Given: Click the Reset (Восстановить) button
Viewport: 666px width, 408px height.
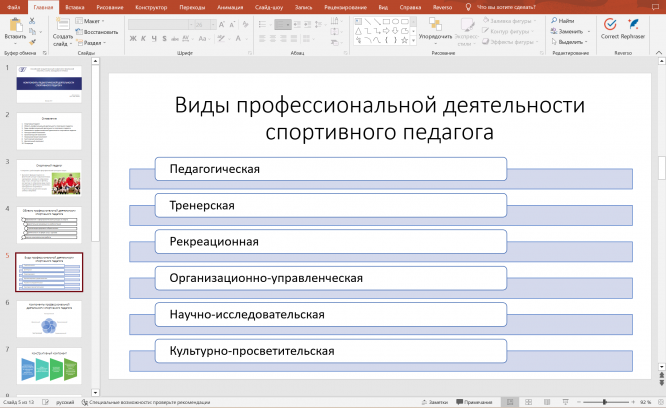Looking at the screenshot, I should pos(99,31).
